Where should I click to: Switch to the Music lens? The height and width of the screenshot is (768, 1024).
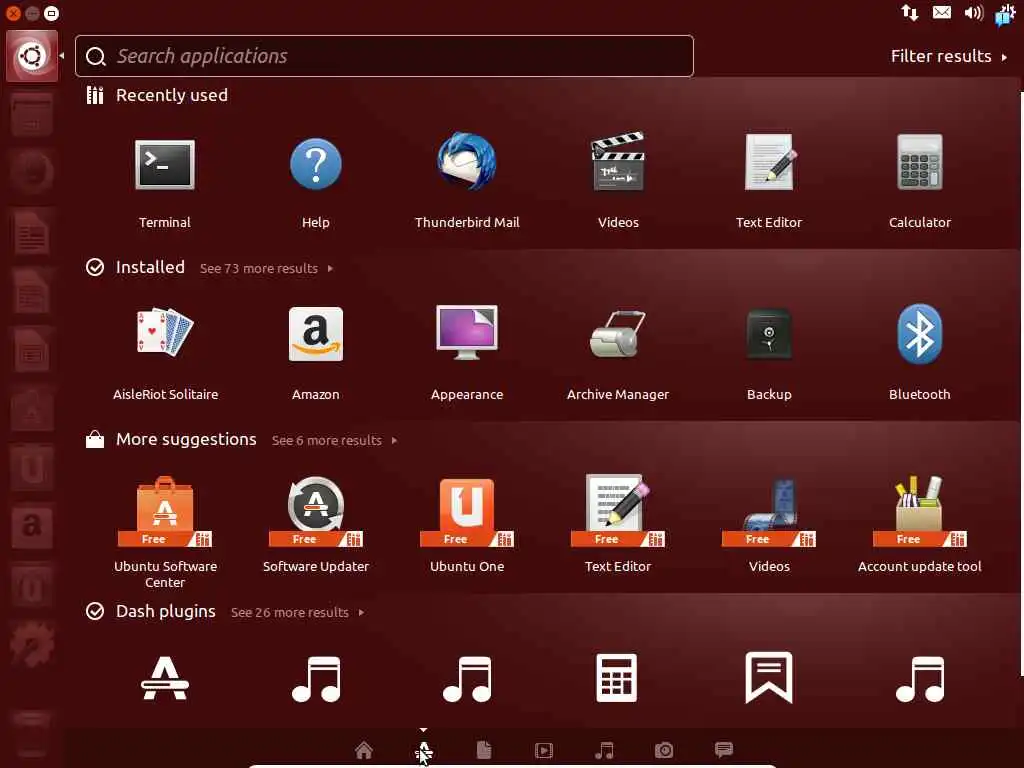(604, 750)
